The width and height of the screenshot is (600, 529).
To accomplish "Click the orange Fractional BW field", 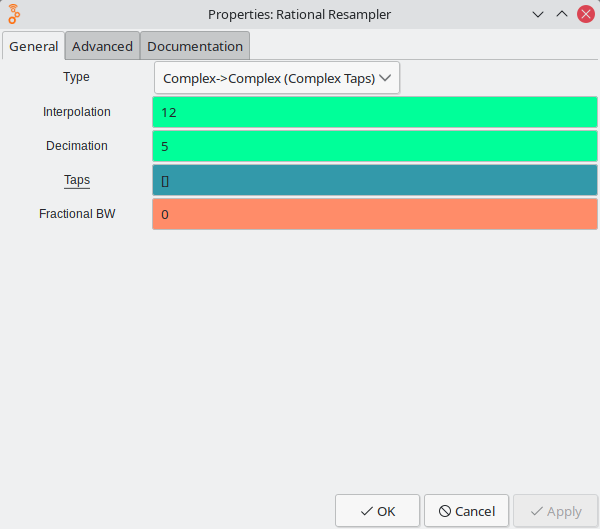I will pos(374,214).
